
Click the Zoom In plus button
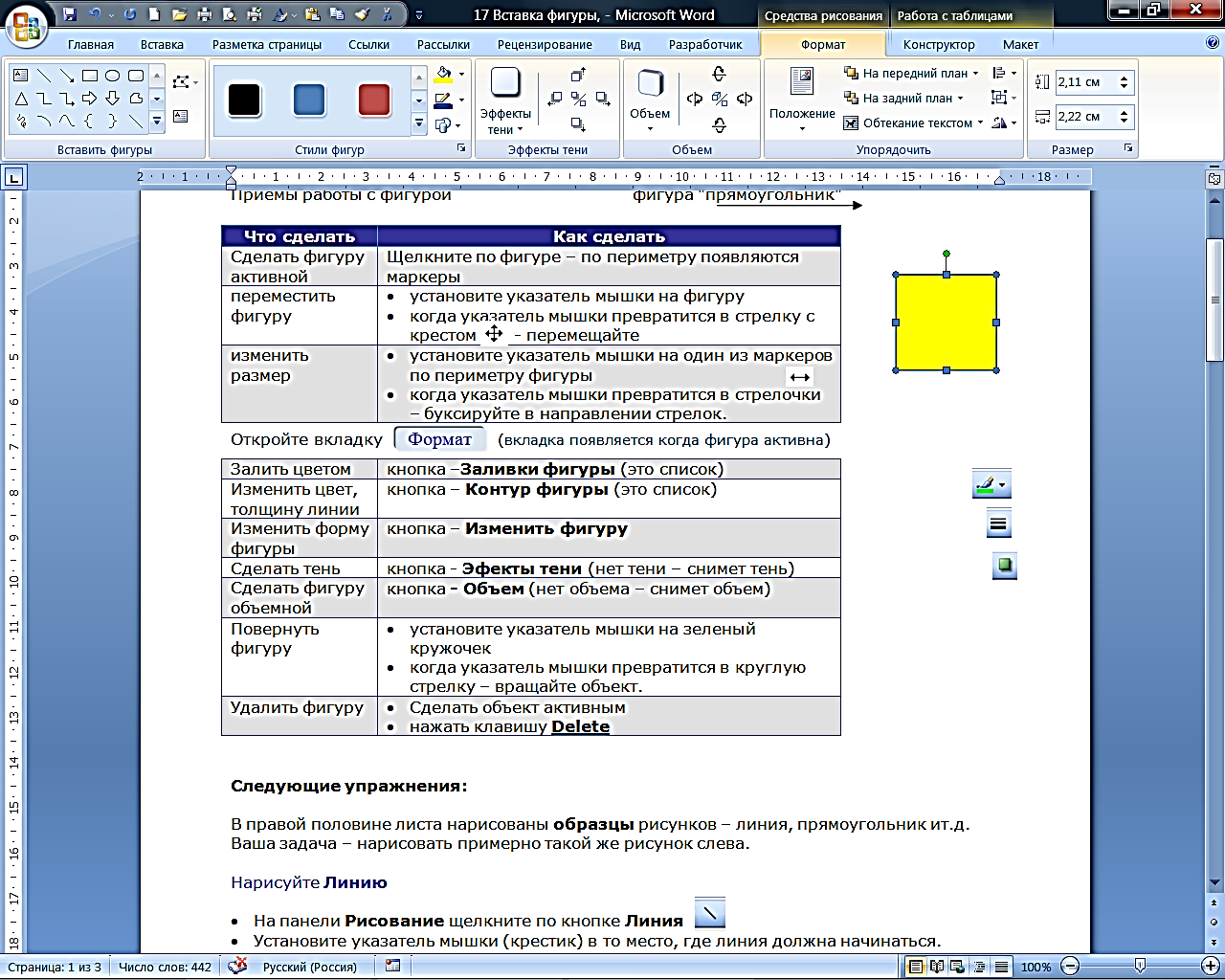point(1209,967)
